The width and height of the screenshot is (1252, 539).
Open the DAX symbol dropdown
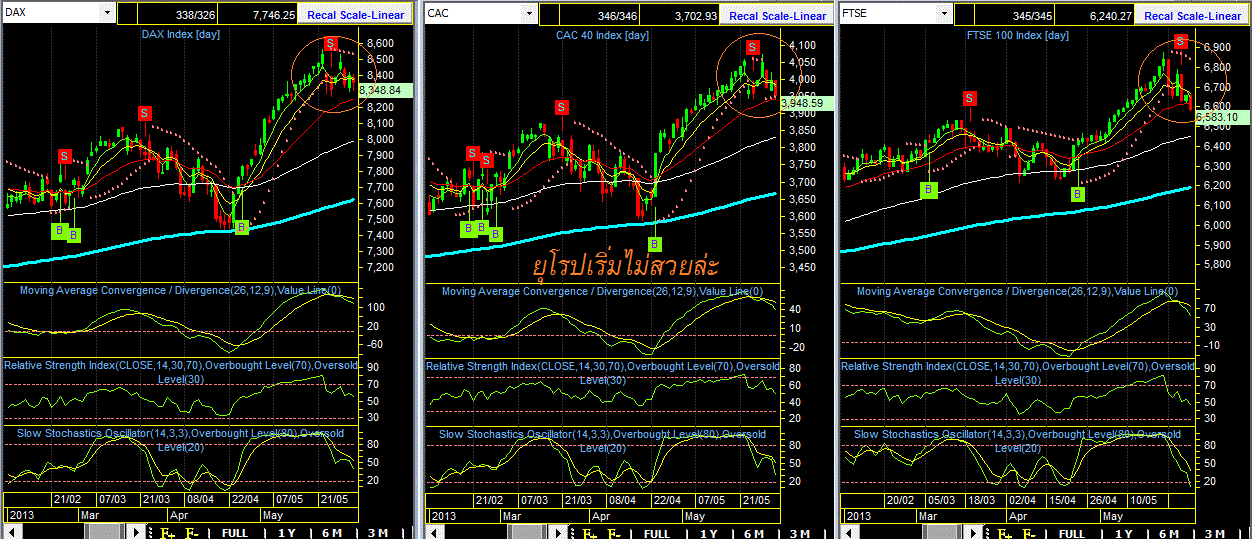[106, 14]
